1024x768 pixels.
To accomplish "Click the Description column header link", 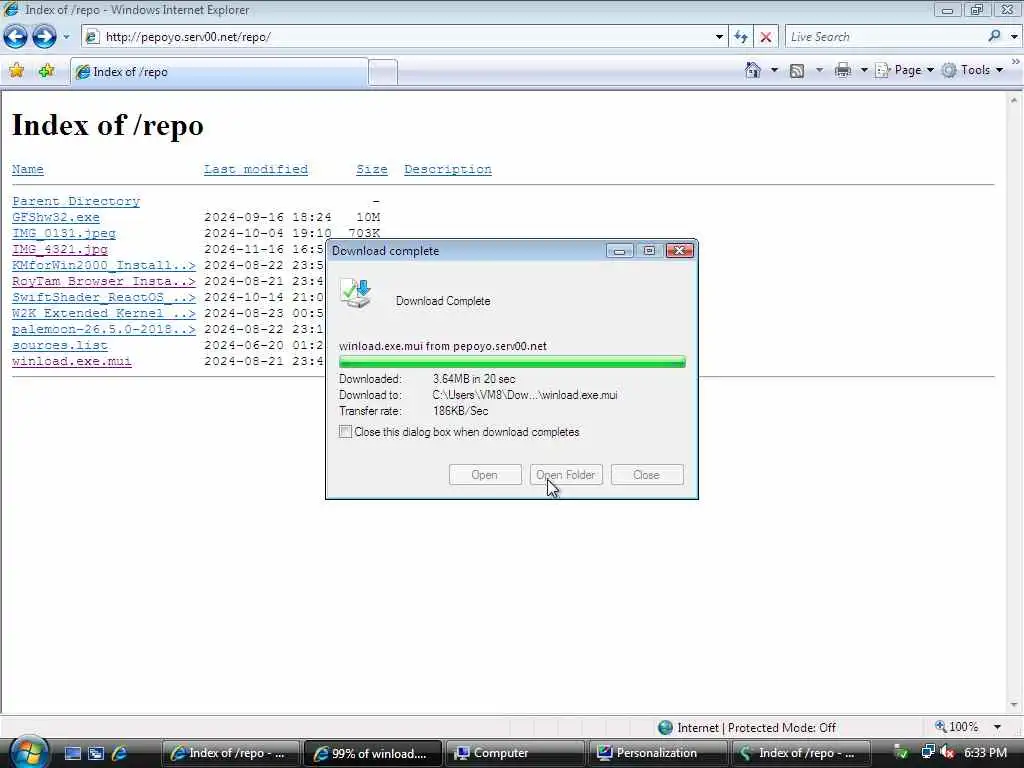I will 448,169.
